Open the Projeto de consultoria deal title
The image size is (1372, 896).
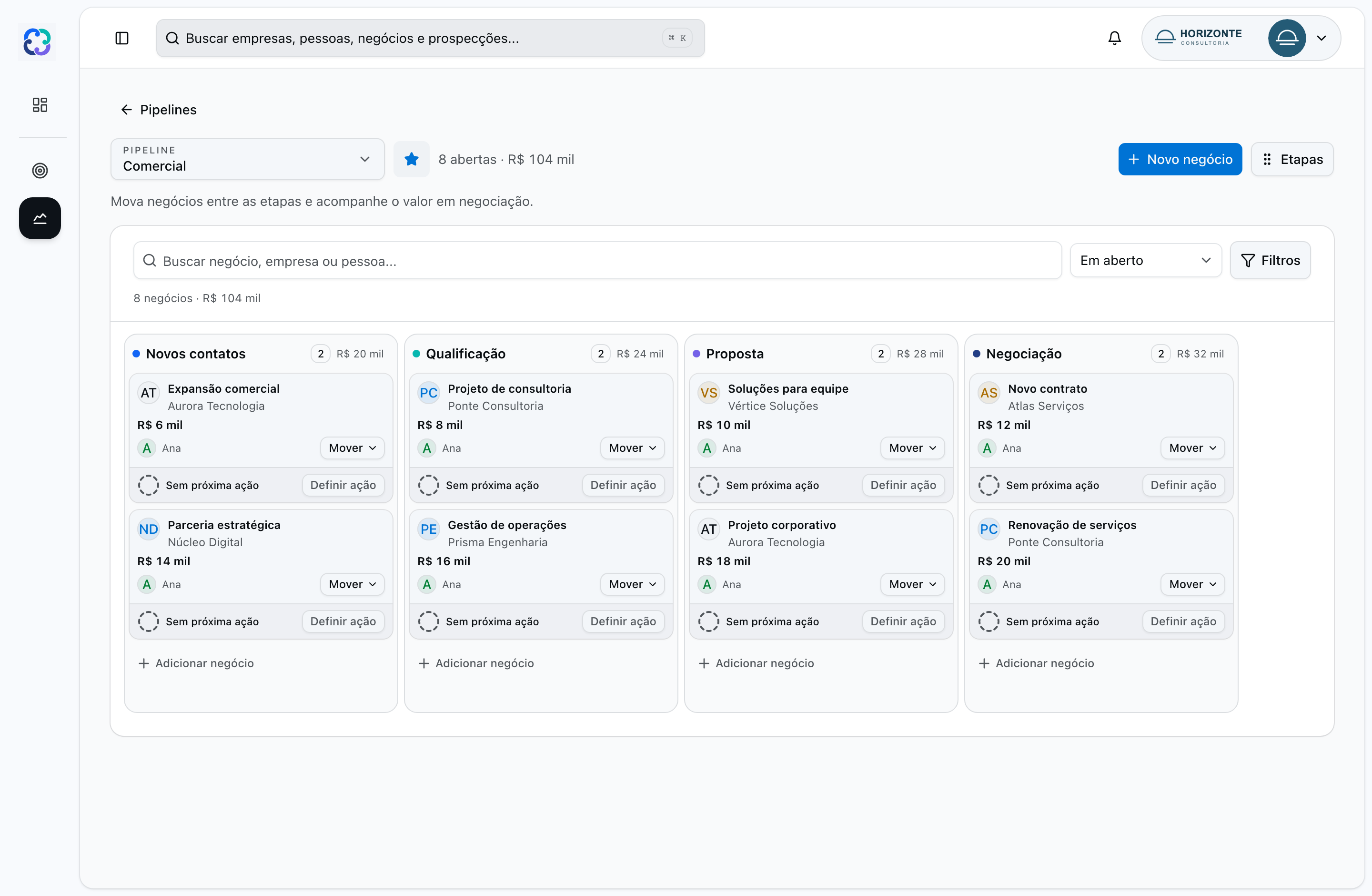[509, 388]
